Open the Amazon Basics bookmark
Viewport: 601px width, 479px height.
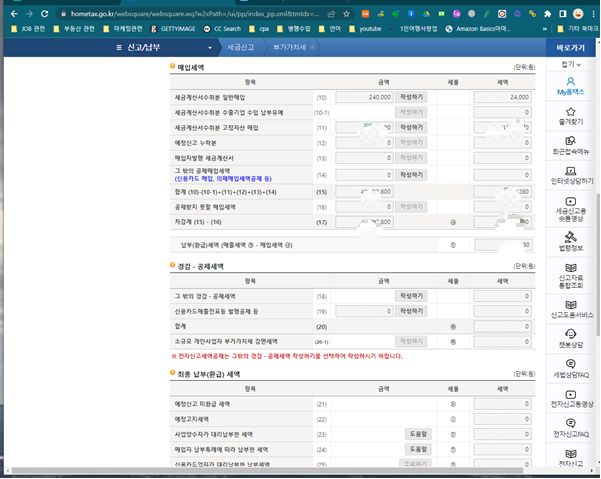[478, 29]
